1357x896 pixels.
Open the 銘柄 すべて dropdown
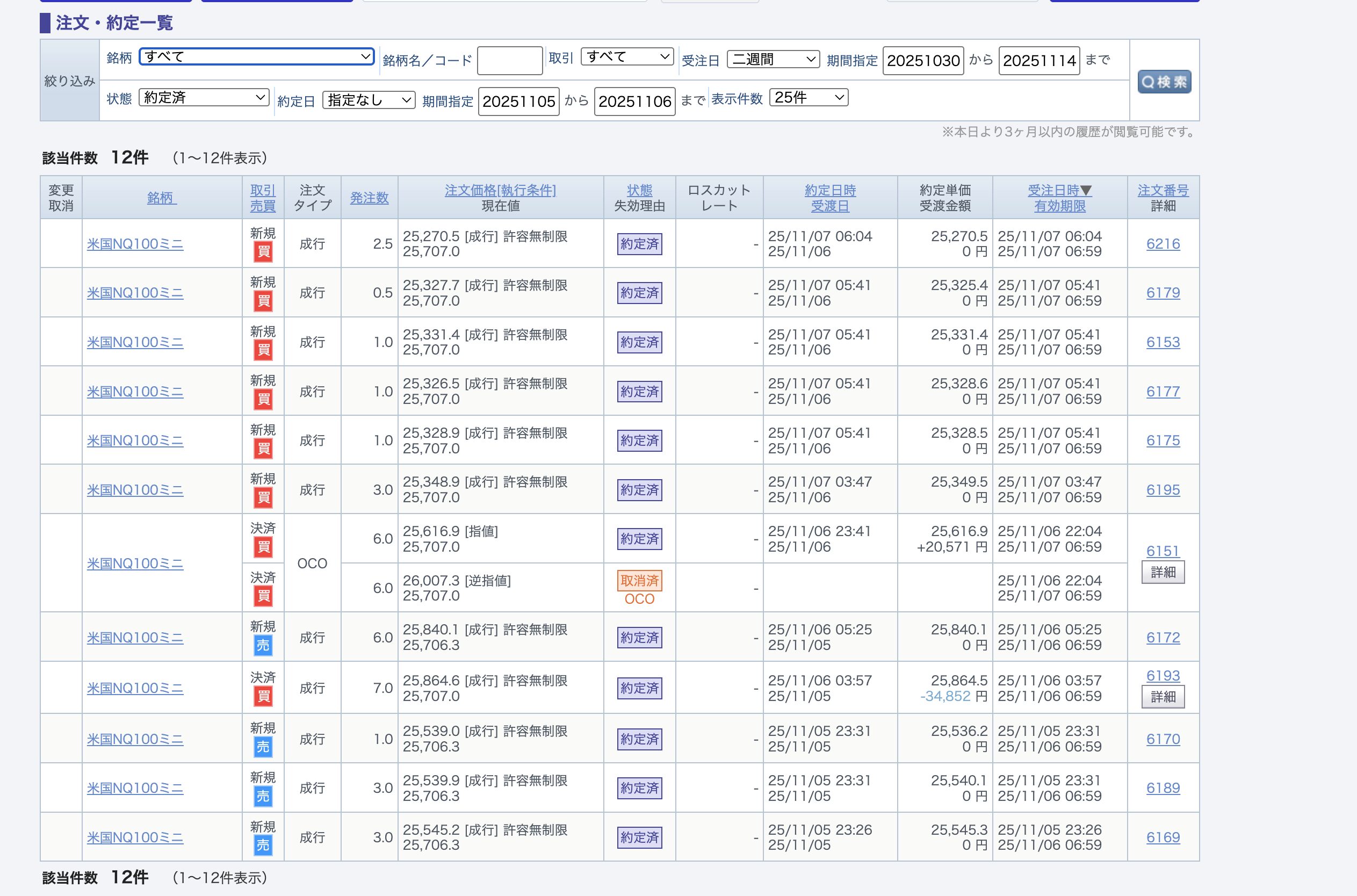tap(256, 56)
